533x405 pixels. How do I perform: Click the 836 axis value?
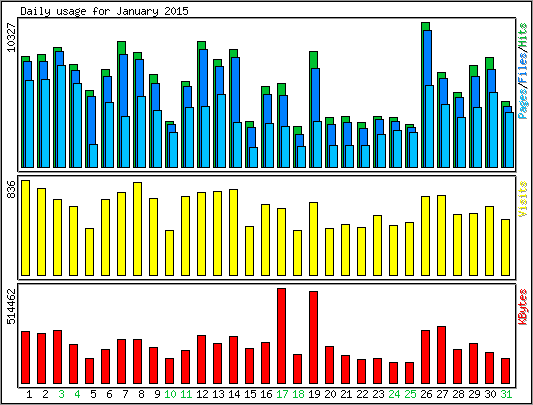coord(12,189)
